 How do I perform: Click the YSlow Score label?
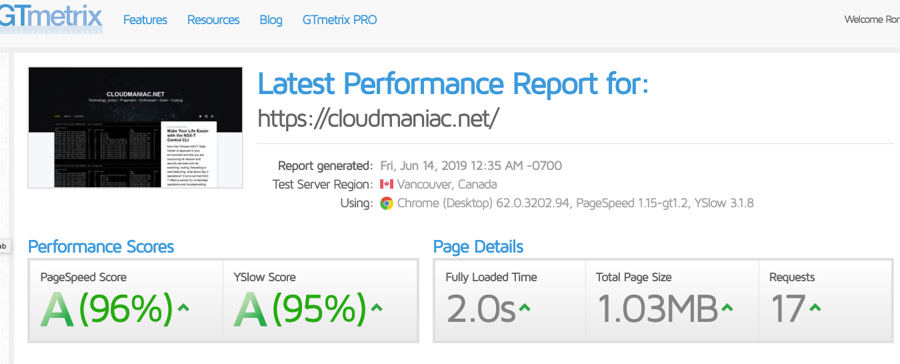coord(265,277)
